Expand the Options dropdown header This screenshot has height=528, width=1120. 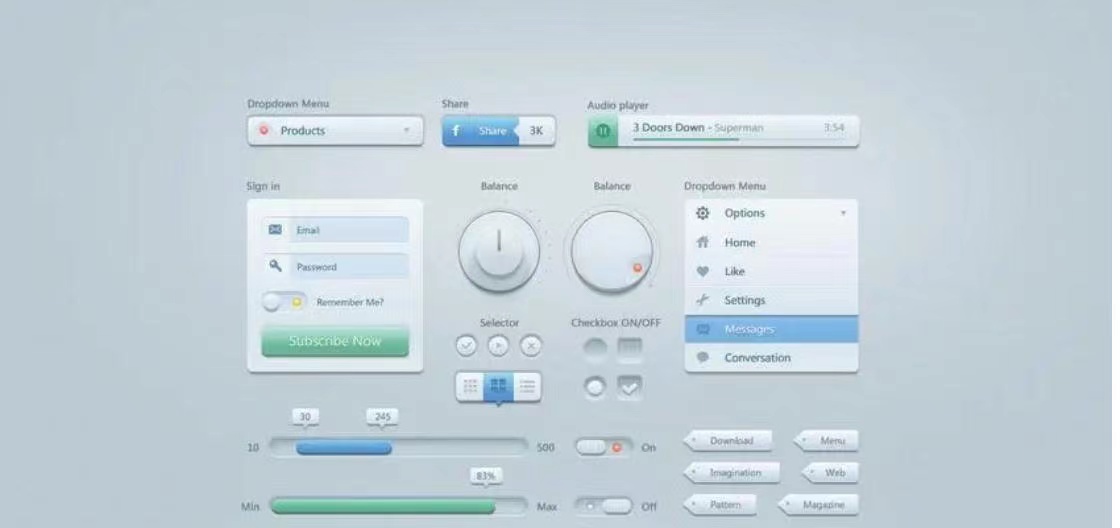pyautogui.click(x=771, y=213)
